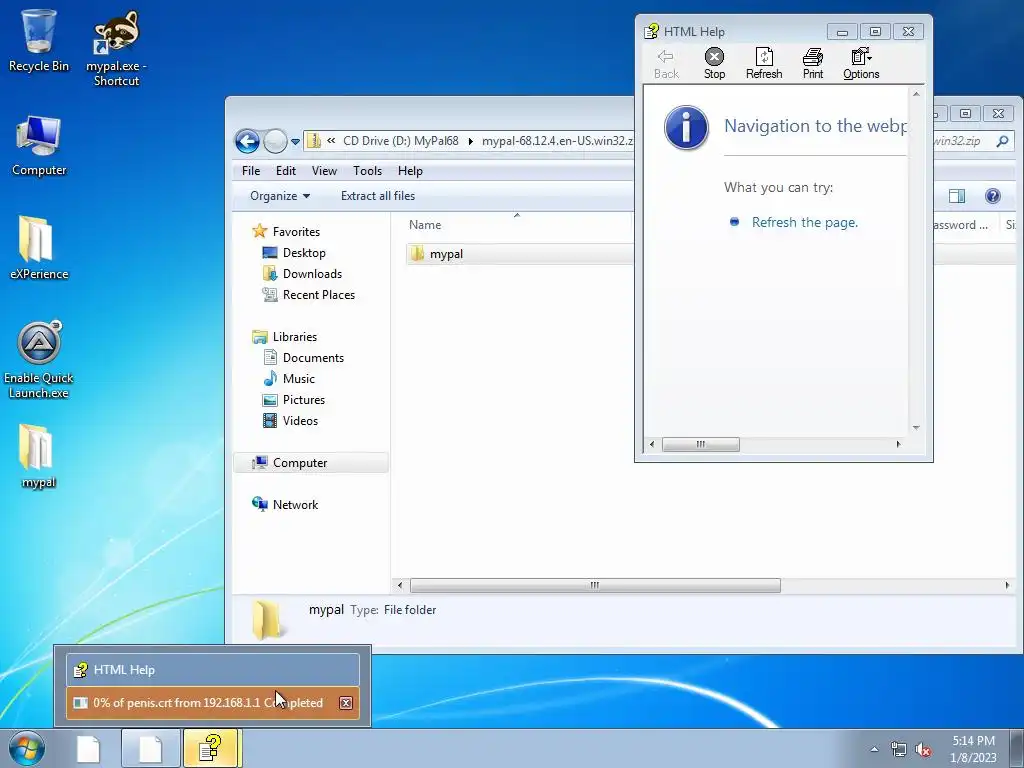Select the mypal zip folder on desktop
The height and width of the screenshot is (768, 1024).
(38, 457)
